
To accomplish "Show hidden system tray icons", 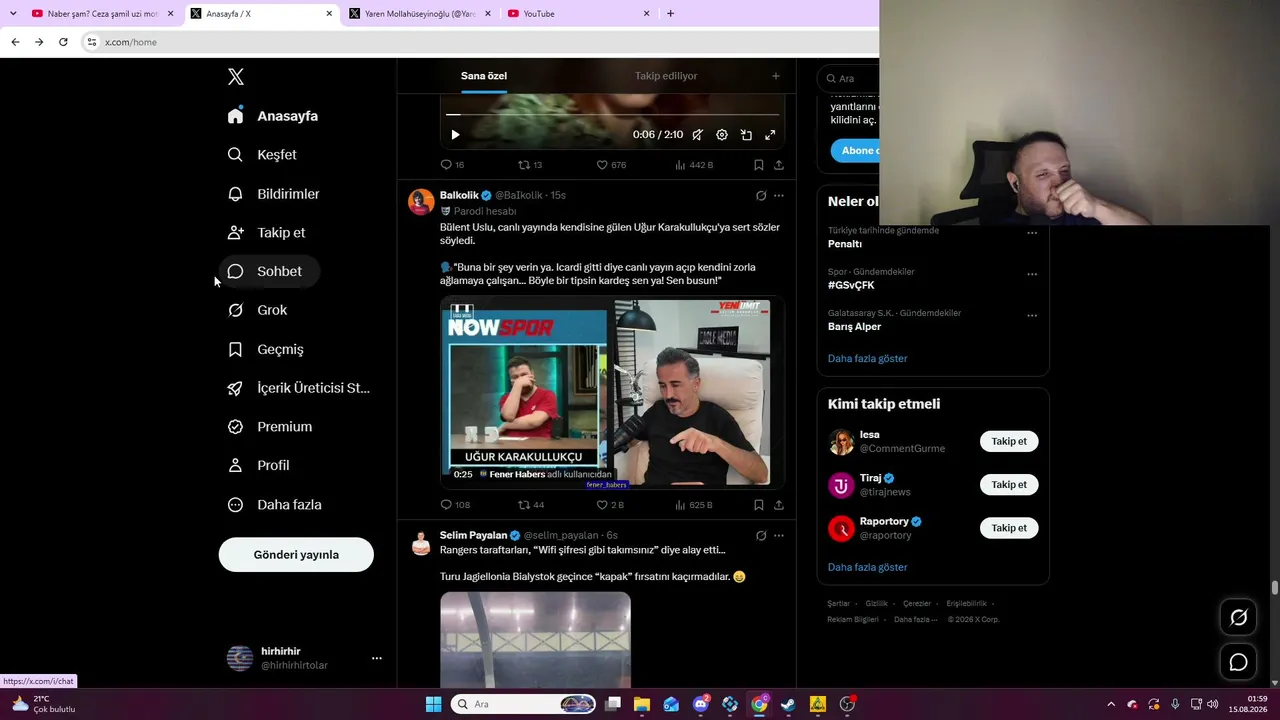I will coord(1110,704).
